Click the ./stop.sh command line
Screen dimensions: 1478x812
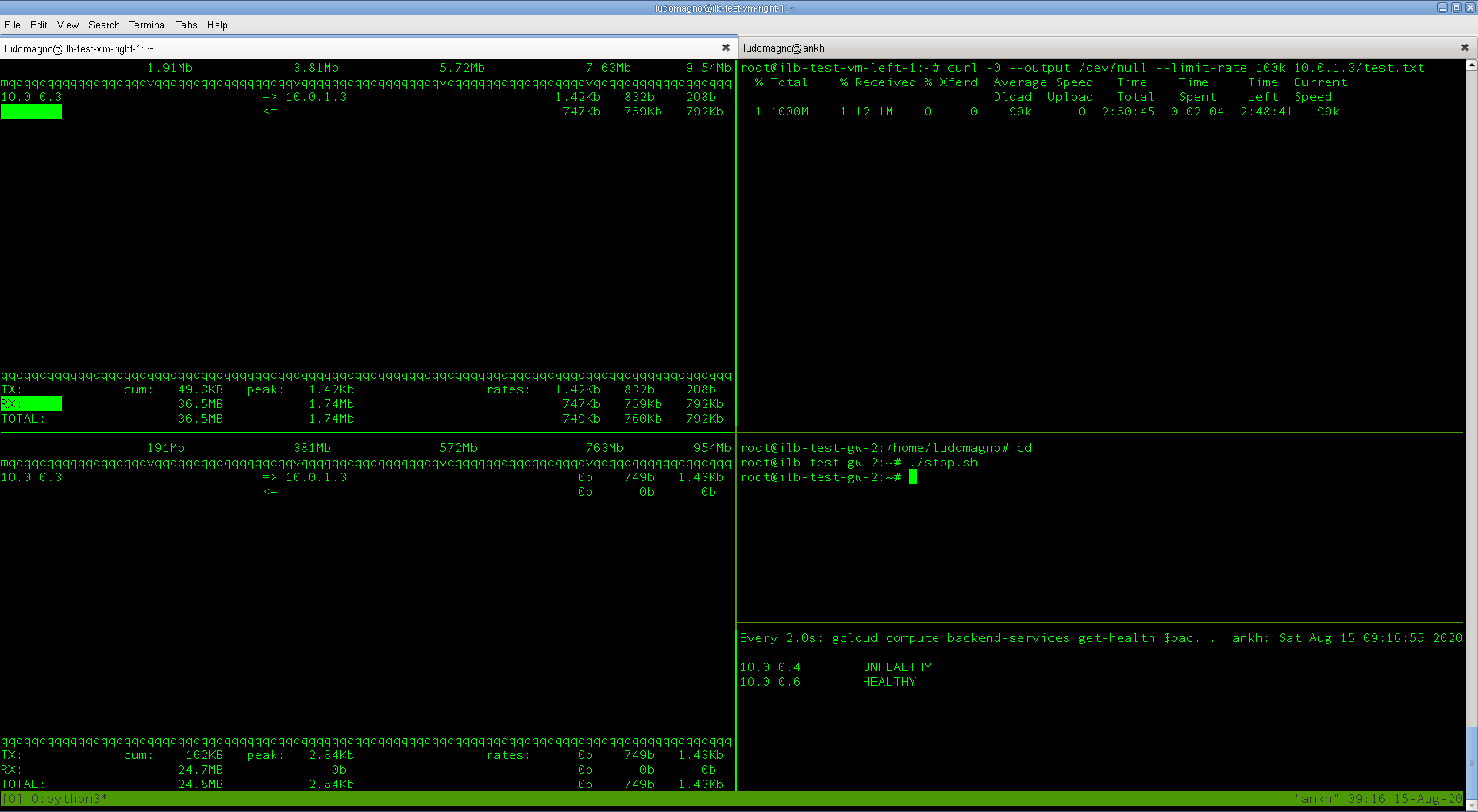(x=943, y=463)
